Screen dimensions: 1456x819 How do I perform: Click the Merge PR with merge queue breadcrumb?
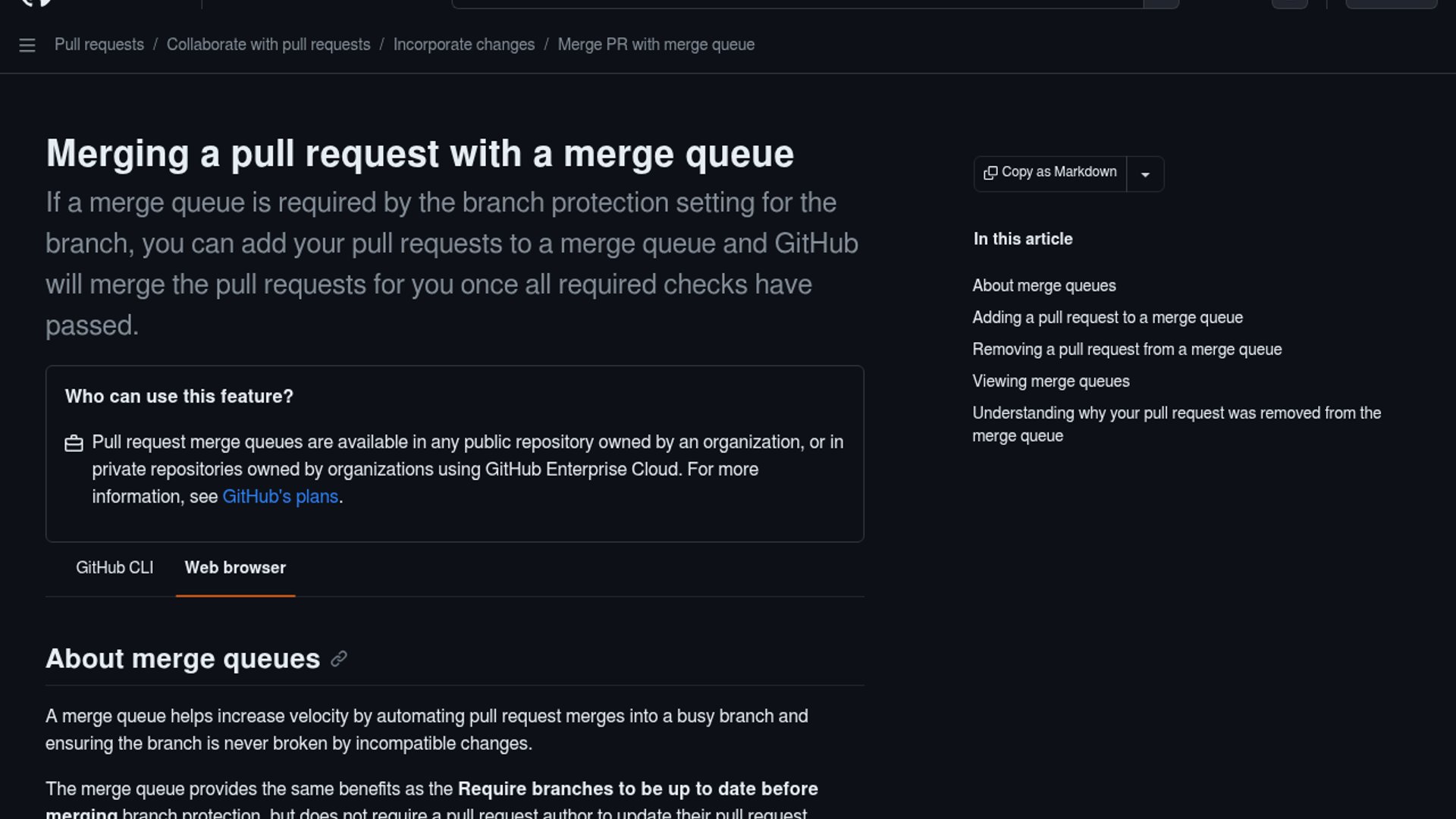(655, 45)
